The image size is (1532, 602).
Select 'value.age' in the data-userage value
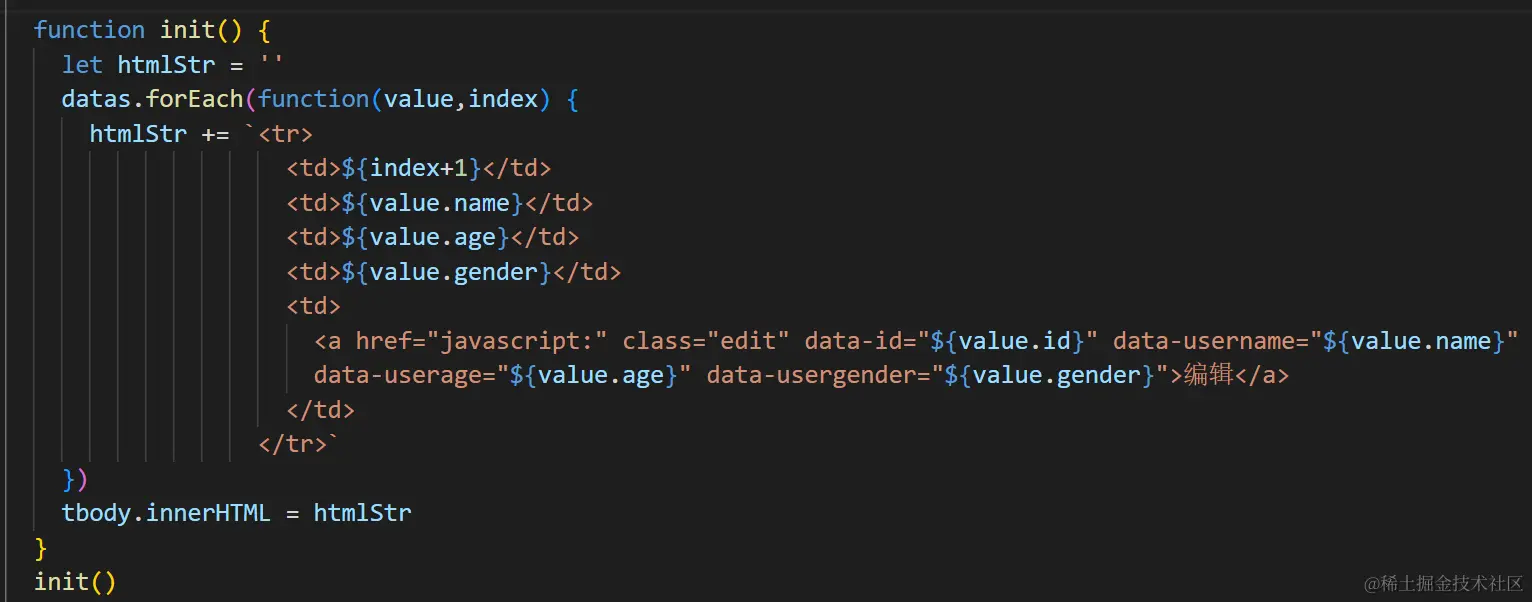(601, 375)
